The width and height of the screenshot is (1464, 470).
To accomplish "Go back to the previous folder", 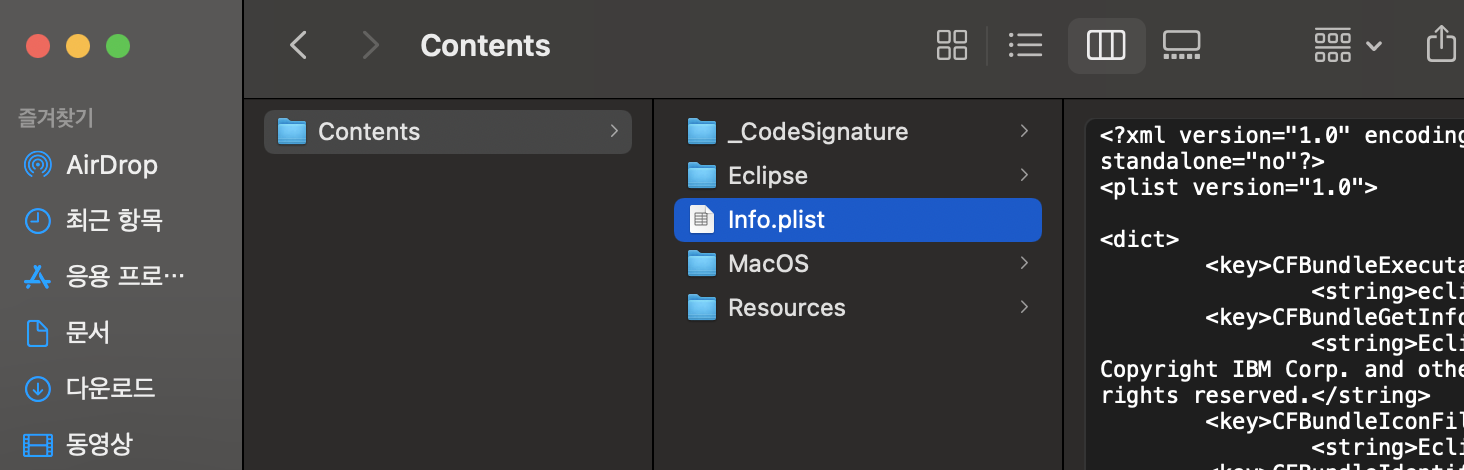I will pyautogui.click(x=298, y=45).
